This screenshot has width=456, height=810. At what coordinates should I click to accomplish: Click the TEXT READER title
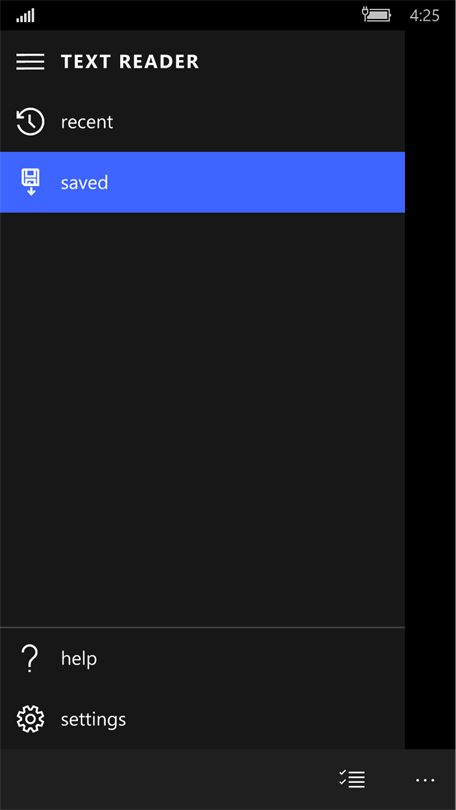(130, 62)
